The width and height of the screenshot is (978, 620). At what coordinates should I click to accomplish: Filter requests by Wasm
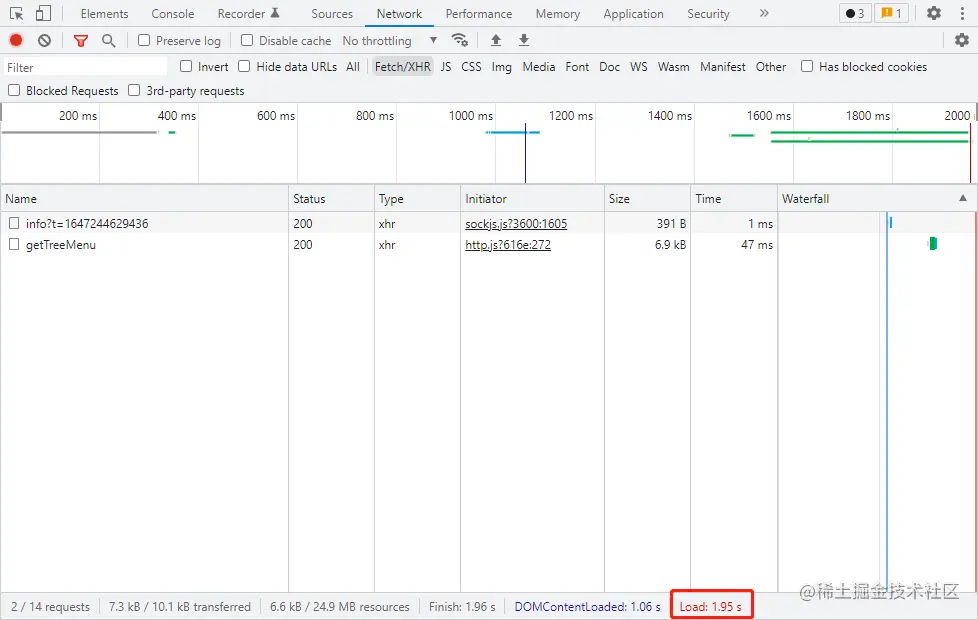click(674, 67)
